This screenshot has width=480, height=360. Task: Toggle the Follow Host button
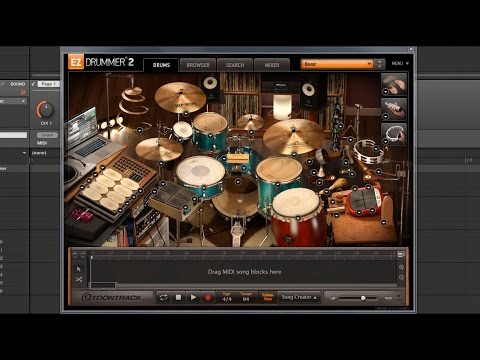pos(268,297)
